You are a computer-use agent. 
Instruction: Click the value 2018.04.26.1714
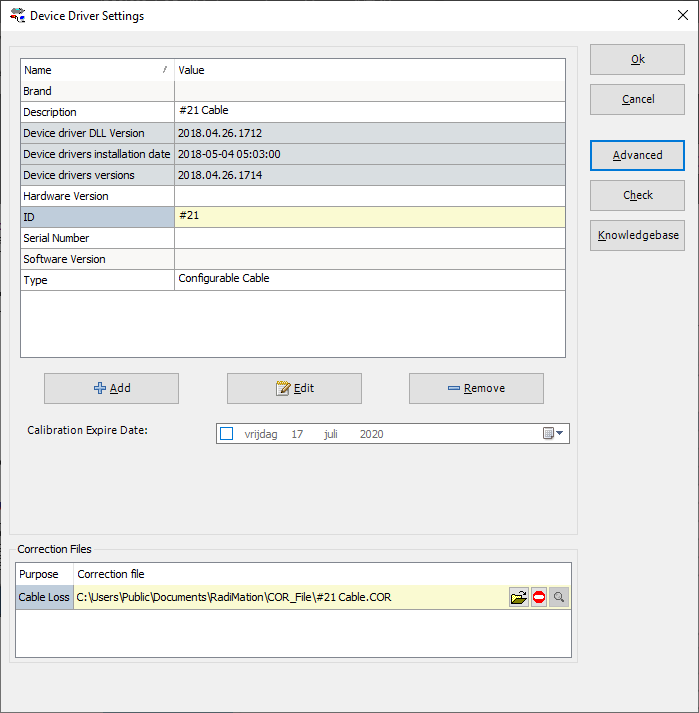220,175
